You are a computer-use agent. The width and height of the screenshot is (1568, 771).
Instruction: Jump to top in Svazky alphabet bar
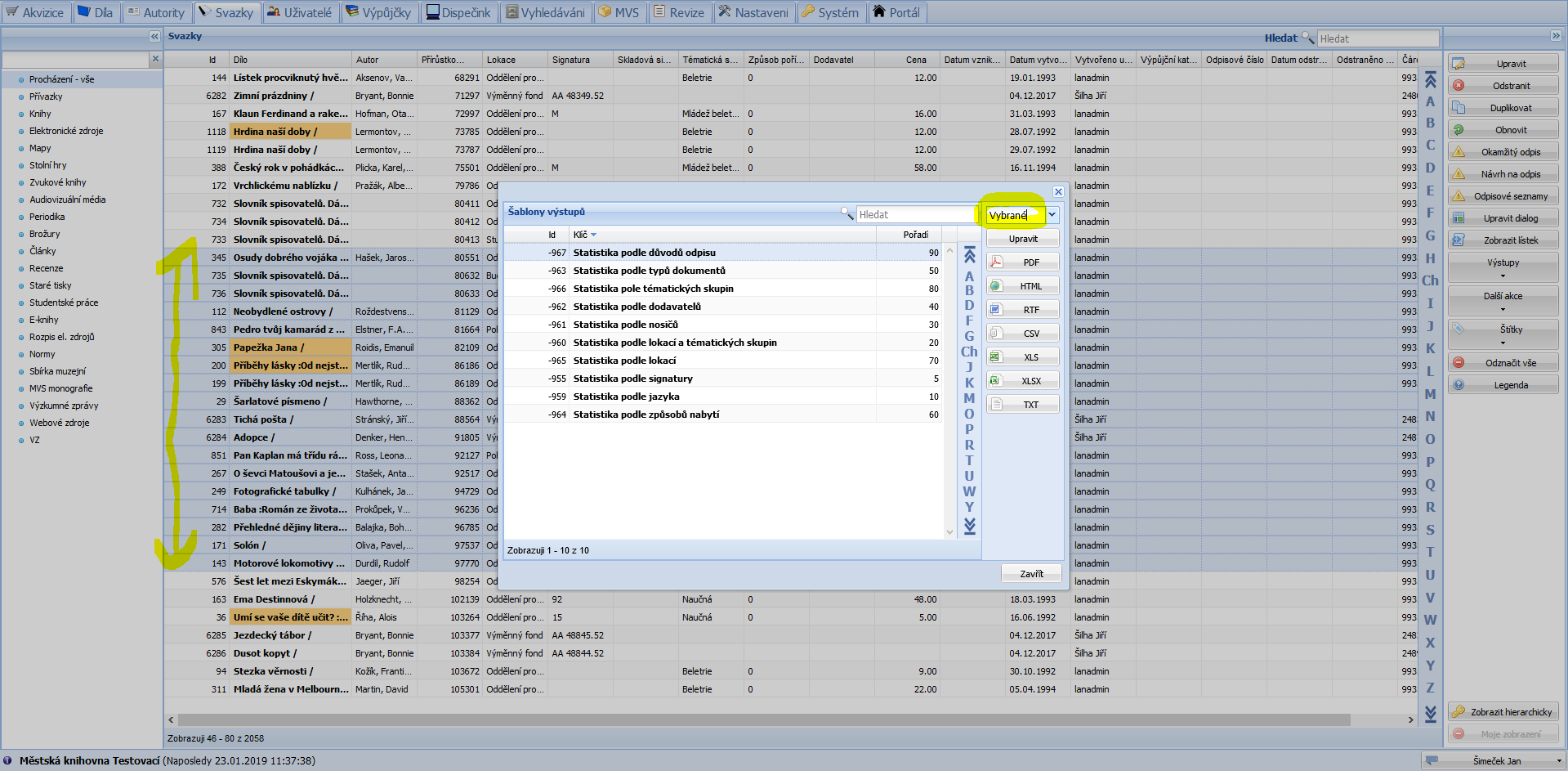pyautogui.click(x=1430, y=80)
